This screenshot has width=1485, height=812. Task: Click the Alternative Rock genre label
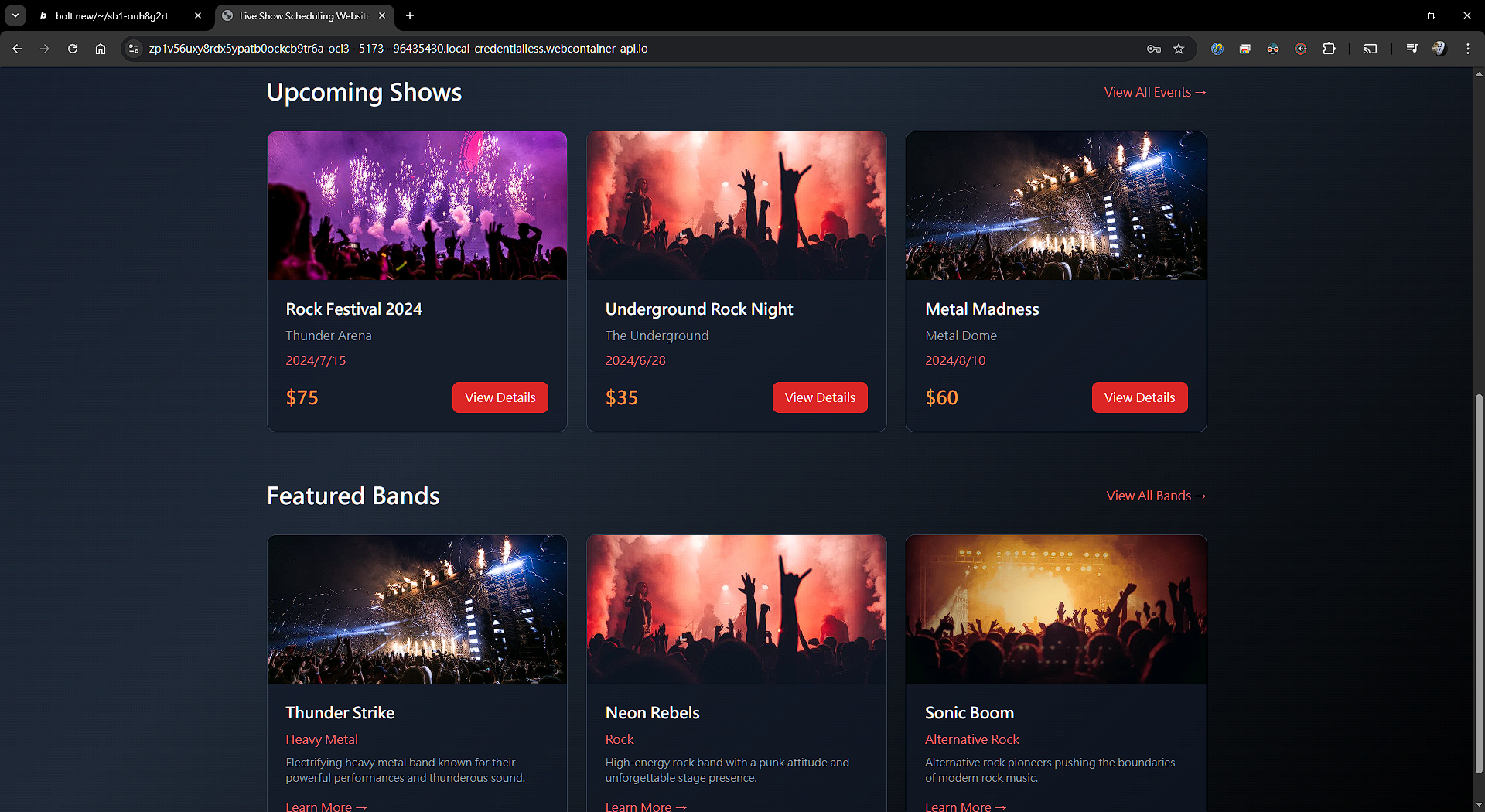[972, 739]
